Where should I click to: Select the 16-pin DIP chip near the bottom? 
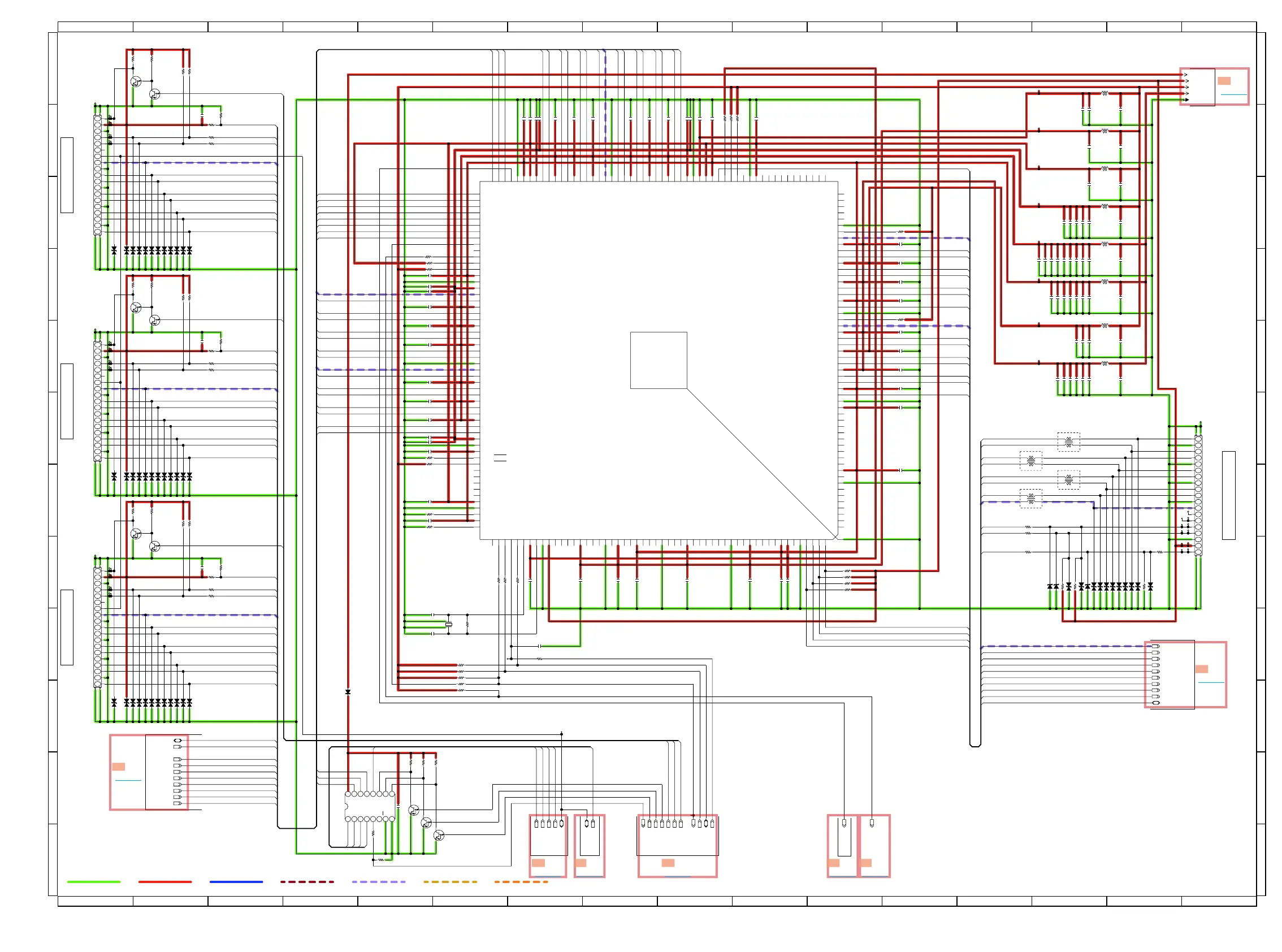(370, 806)
